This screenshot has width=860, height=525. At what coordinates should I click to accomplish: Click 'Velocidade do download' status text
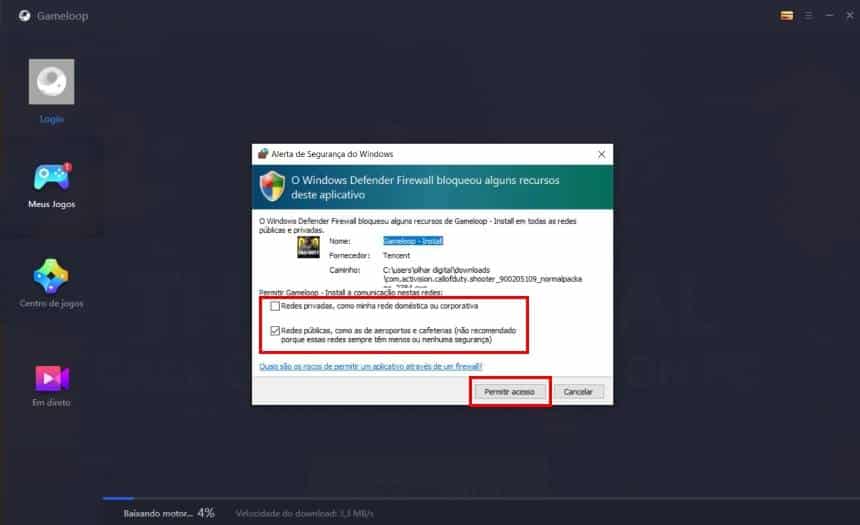(304, 513)
